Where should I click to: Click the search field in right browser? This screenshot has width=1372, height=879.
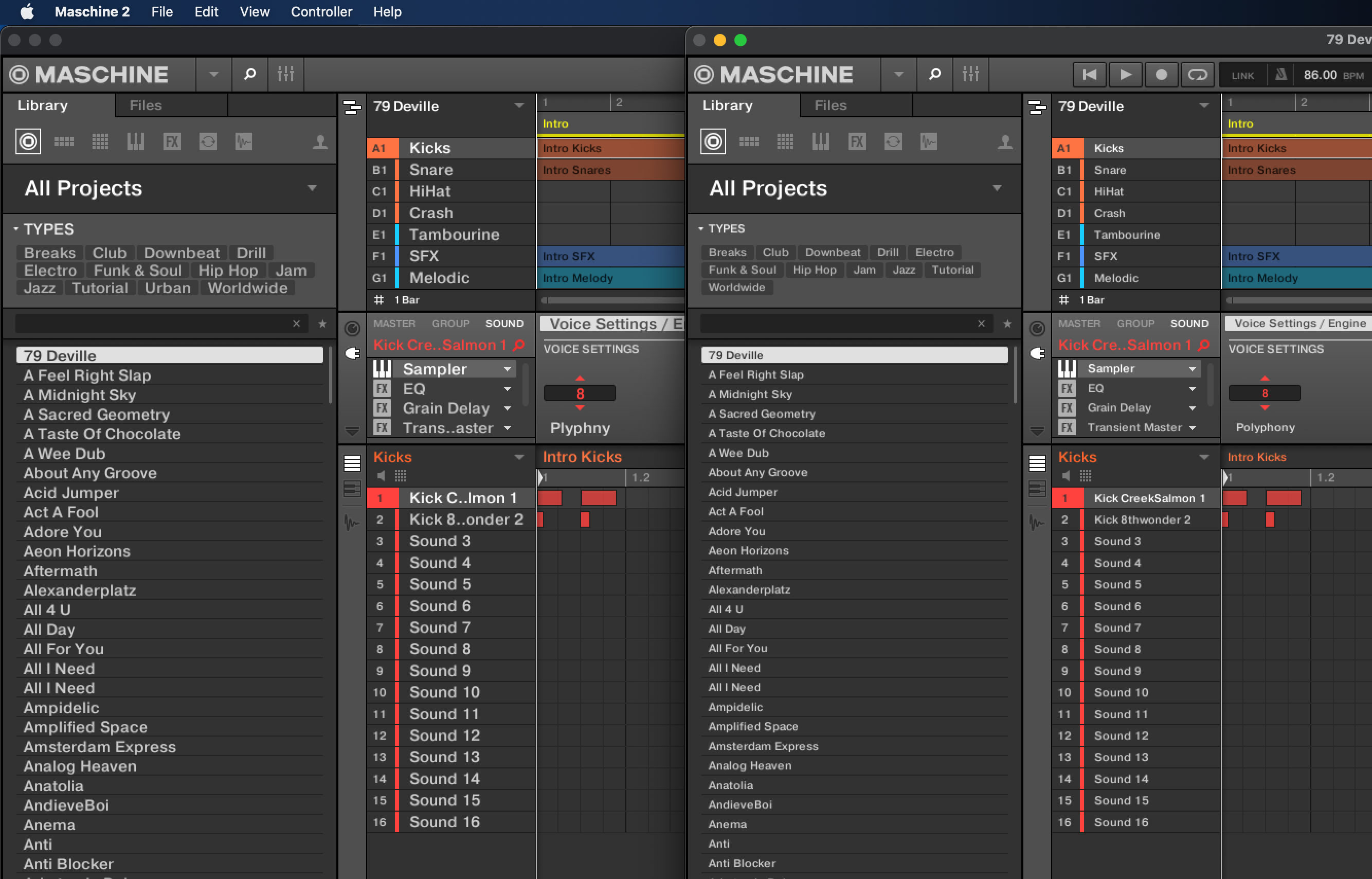coord(839,324)
